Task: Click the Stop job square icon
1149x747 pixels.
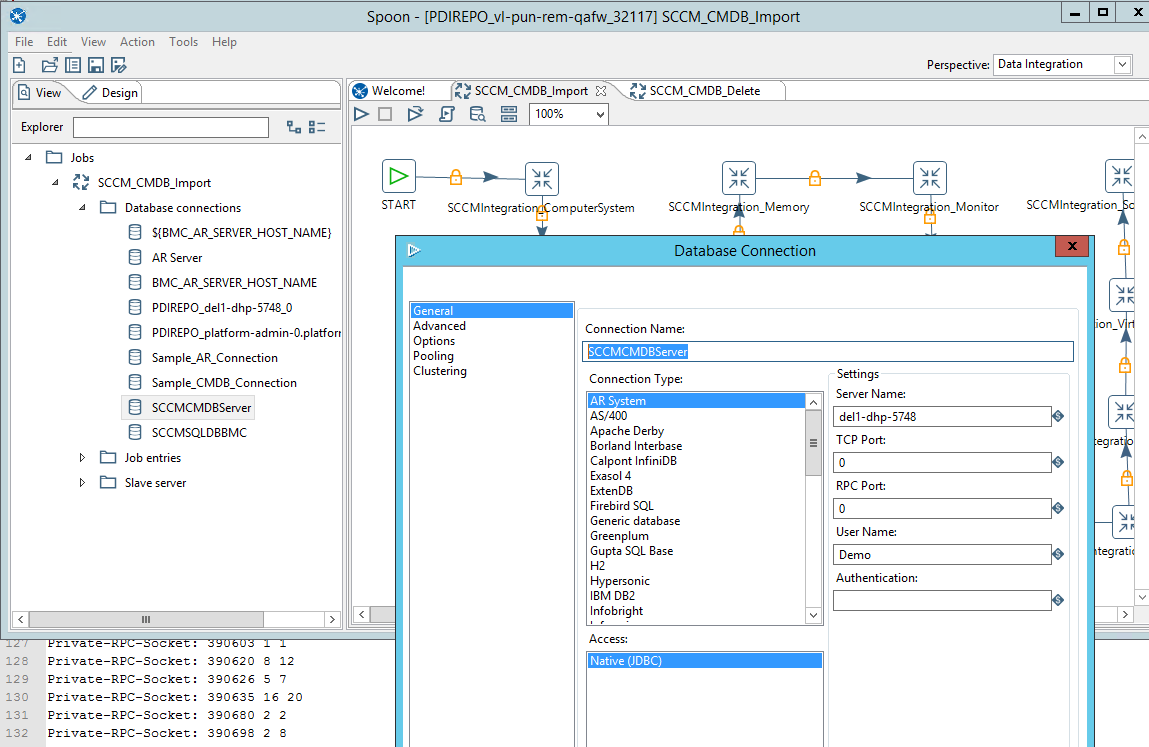Action: click(x=385, y=114)
